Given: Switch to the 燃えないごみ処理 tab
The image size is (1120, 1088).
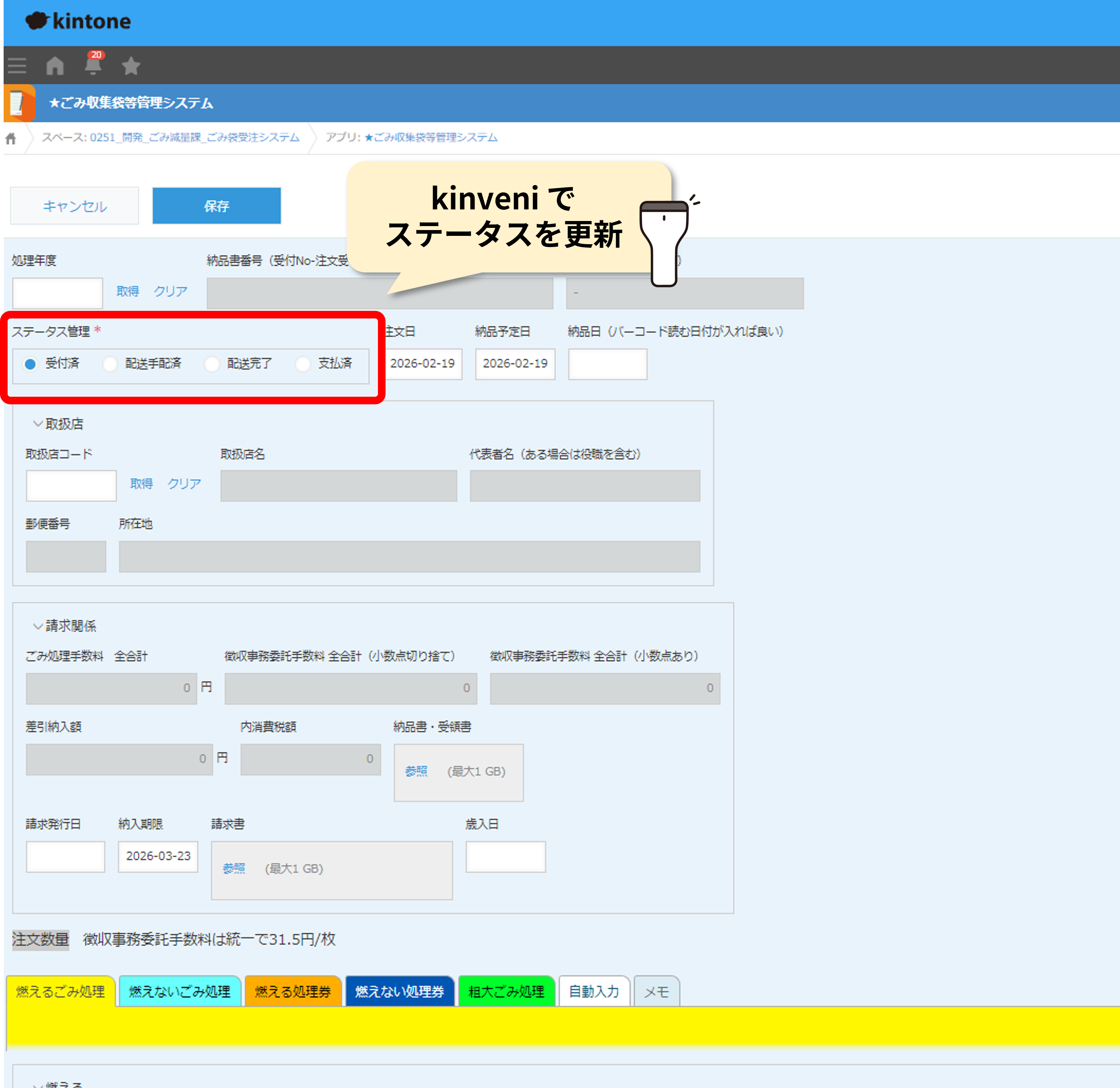Looking at the screenshot, I should (x=179, y=991).
